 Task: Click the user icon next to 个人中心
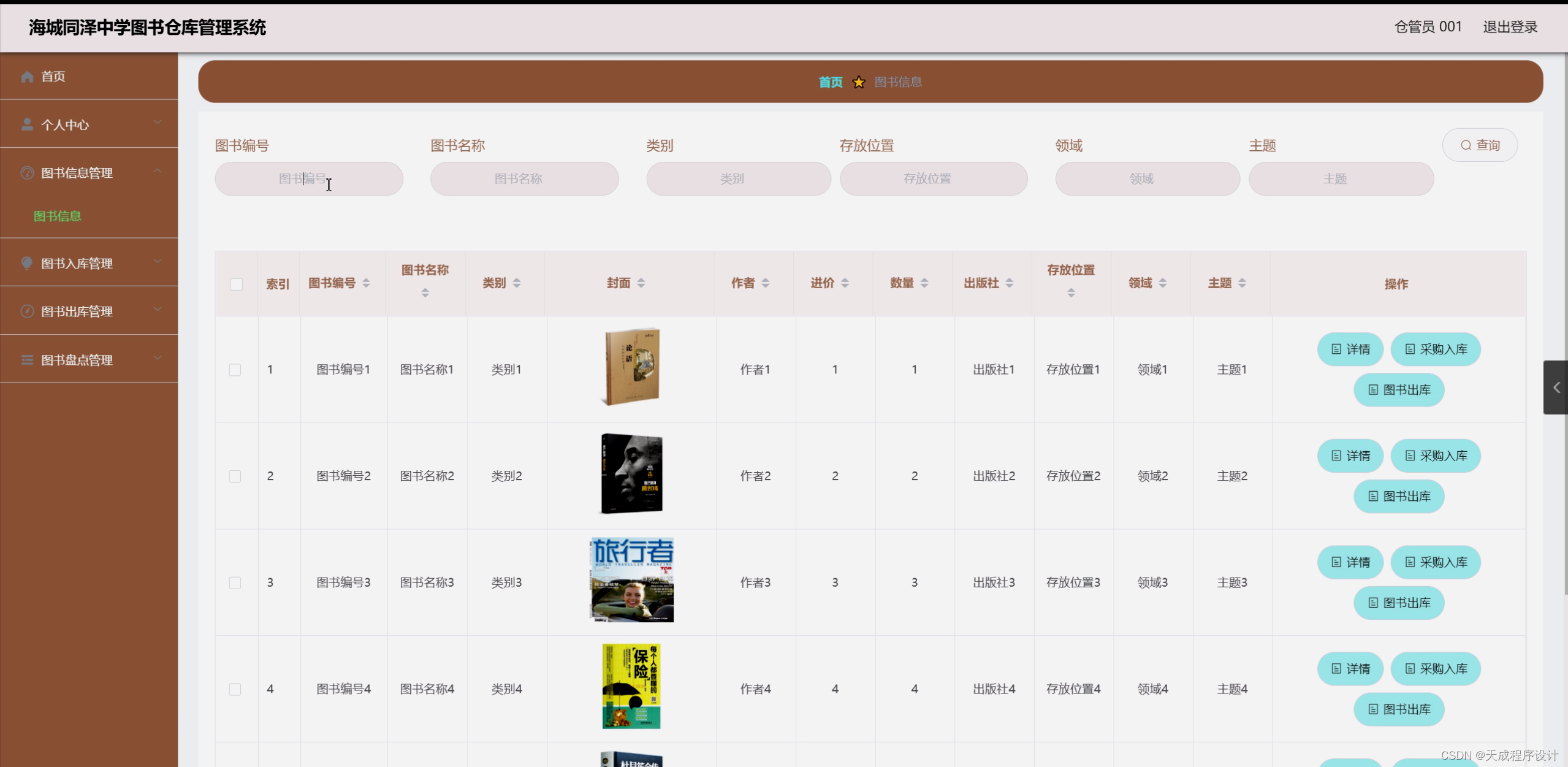tap(27, 124)
